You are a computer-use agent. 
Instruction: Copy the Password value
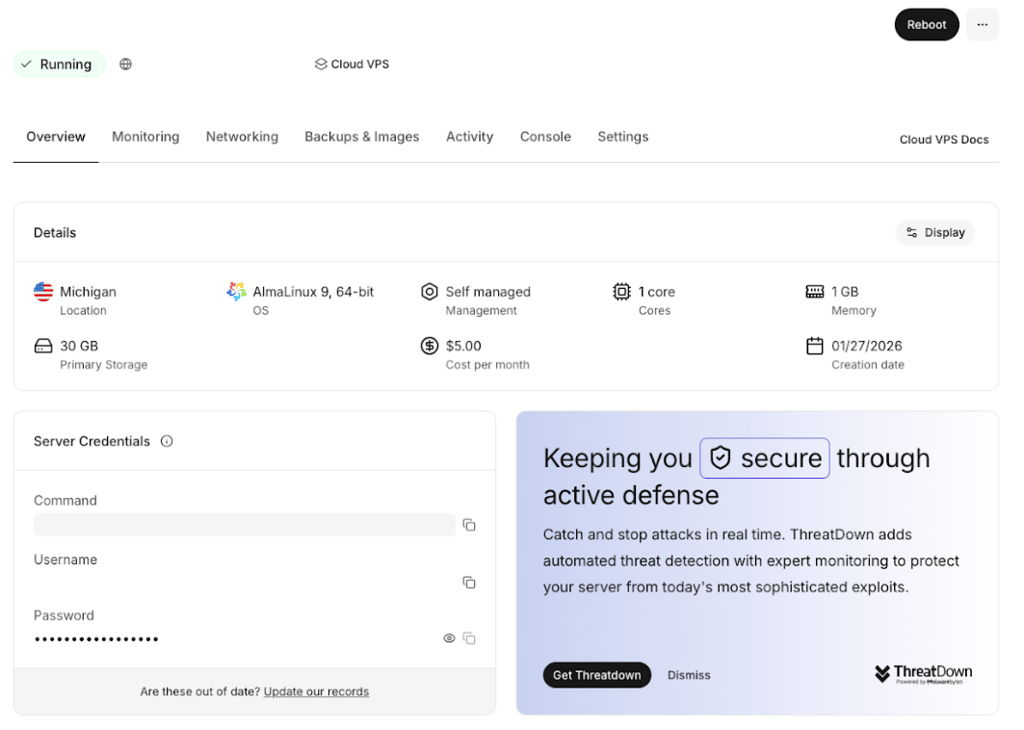tap(469, 639)
